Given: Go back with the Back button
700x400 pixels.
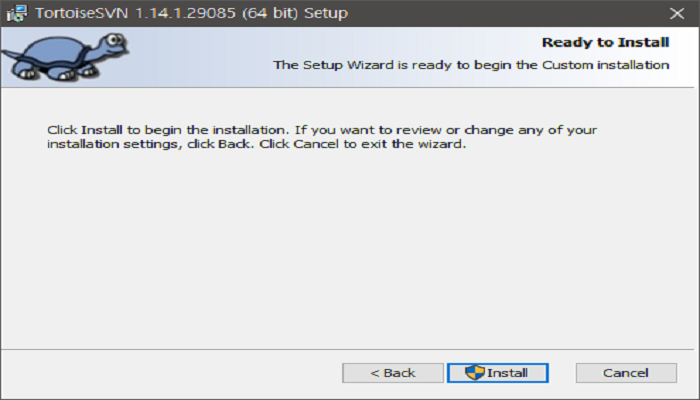Looking at the screenshot, I should [x=392, y=373].
